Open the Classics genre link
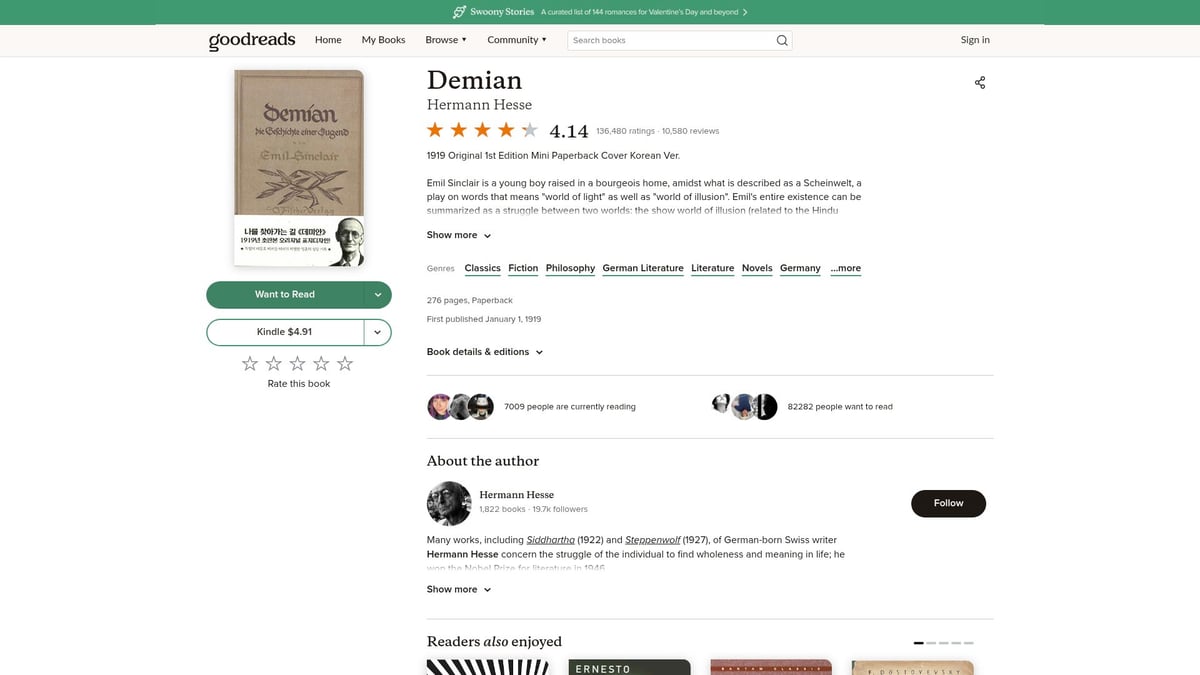Image resolution: width=1200 pixels, height=675 pixels. point(483,268)
